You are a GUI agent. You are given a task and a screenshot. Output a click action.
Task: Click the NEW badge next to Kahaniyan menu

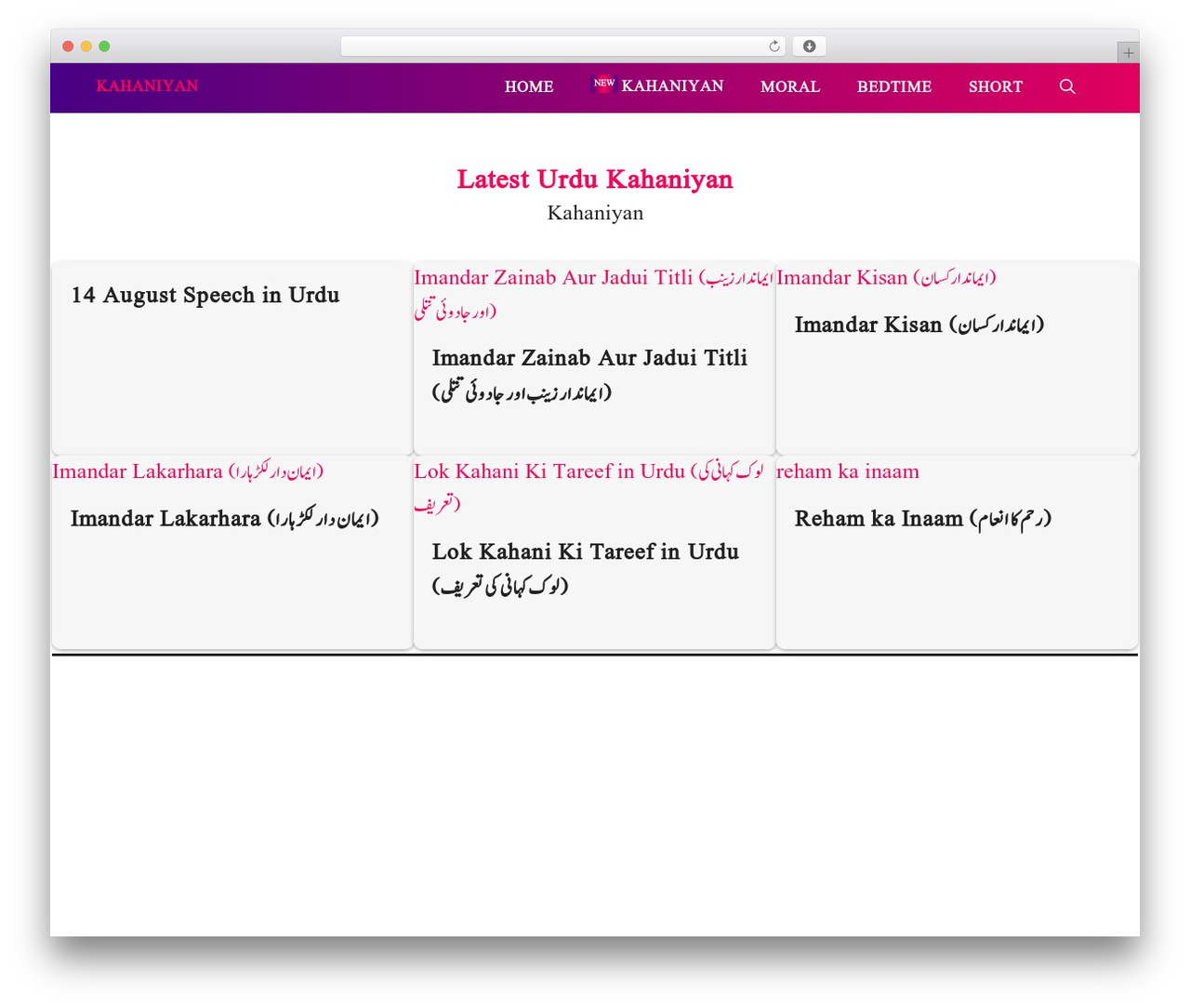pos(603,84)
